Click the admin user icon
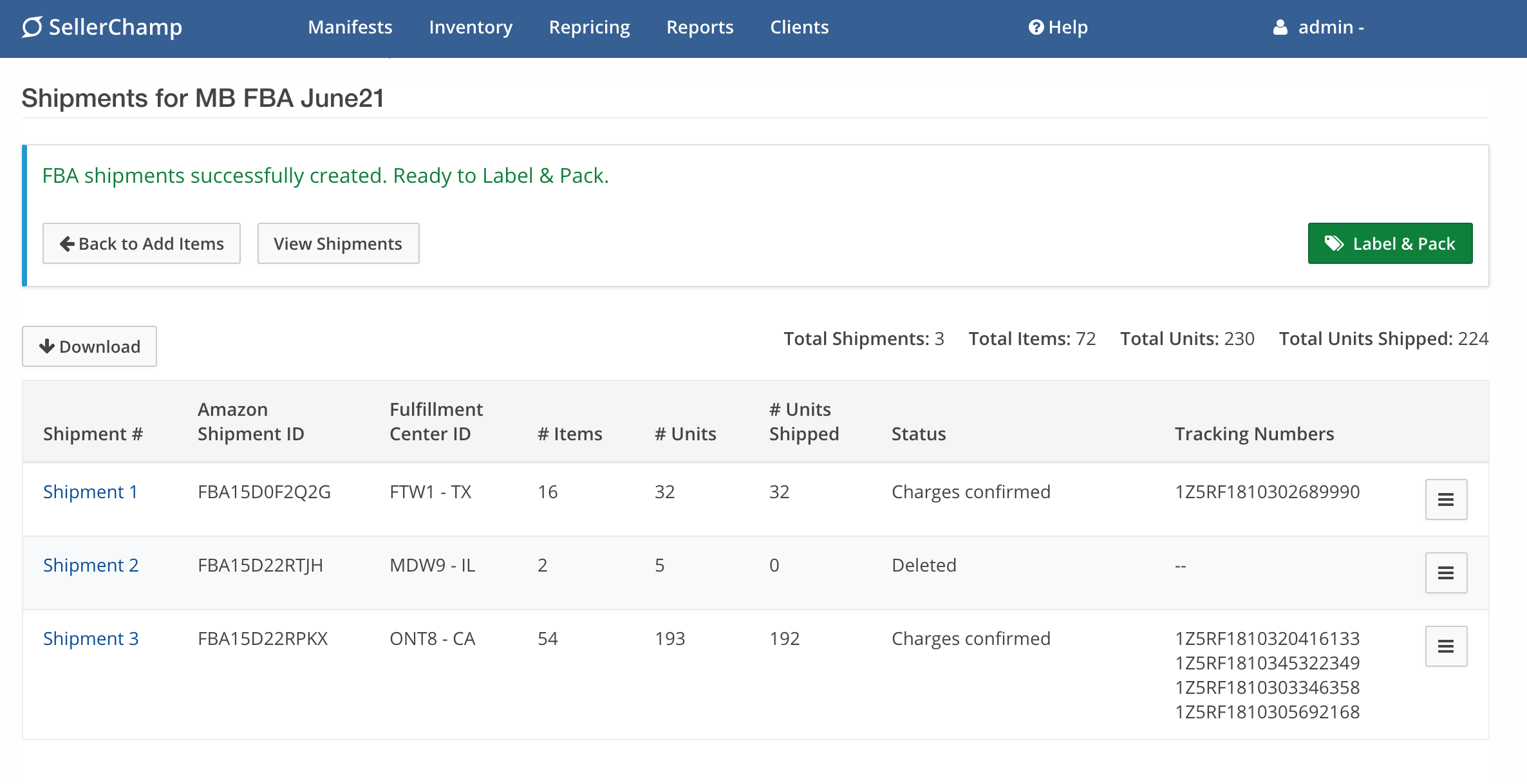Image resolution: width=1527 pixels, height=784 pixels. pyautogui.click(x=1280, y=27)
